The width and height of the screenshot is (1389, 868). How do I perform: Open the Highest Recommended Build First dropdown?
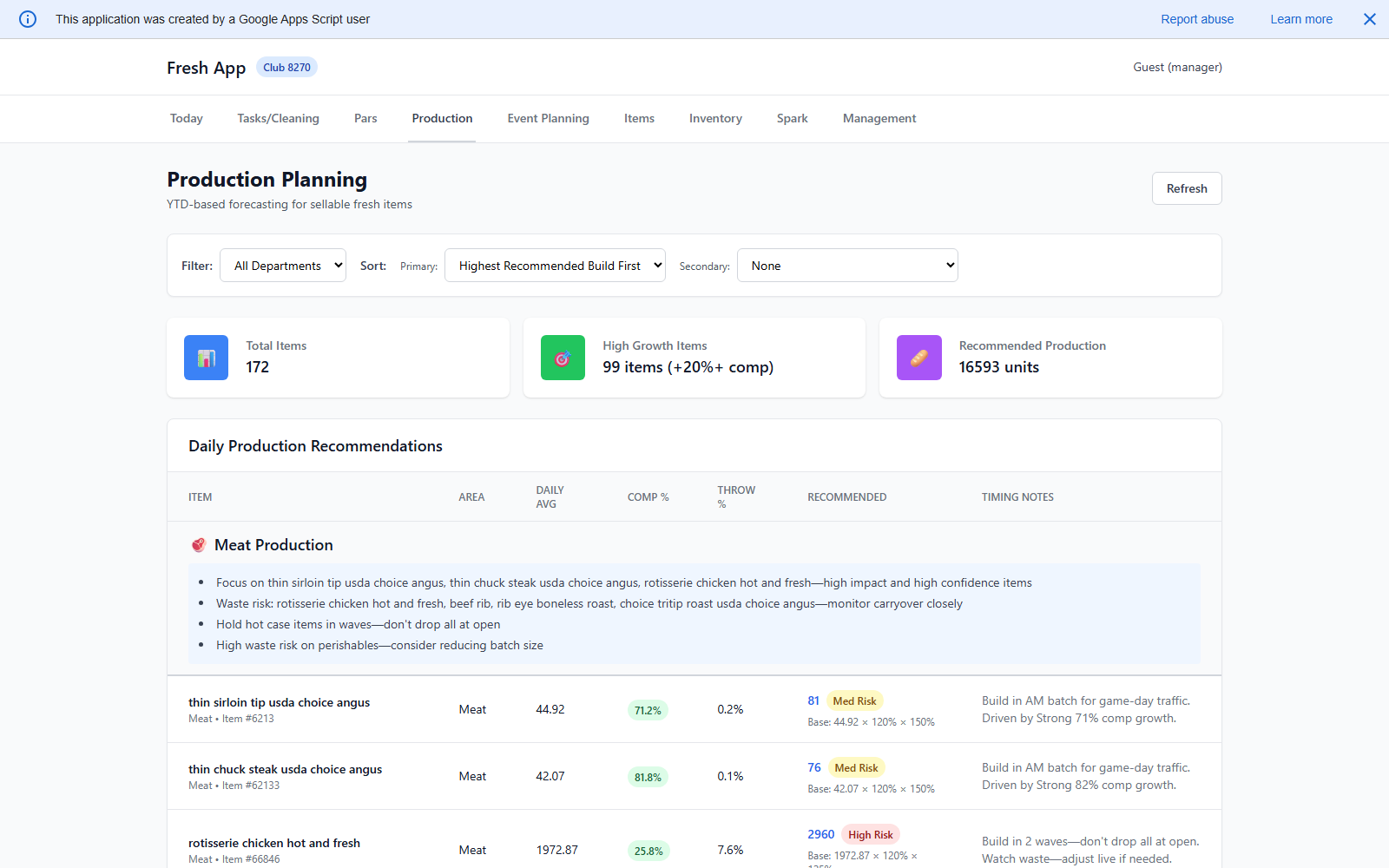tap(555, 265)
